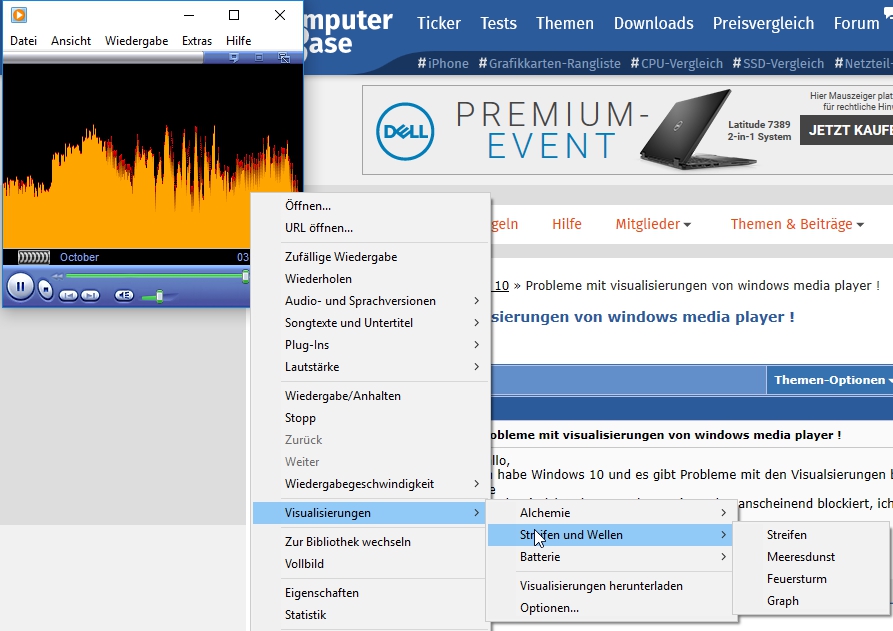Image resolution: width=893 pixels, height=631 pixels.
Task: Click the first small icon on the player's top strip
Action: coord(234,58)
